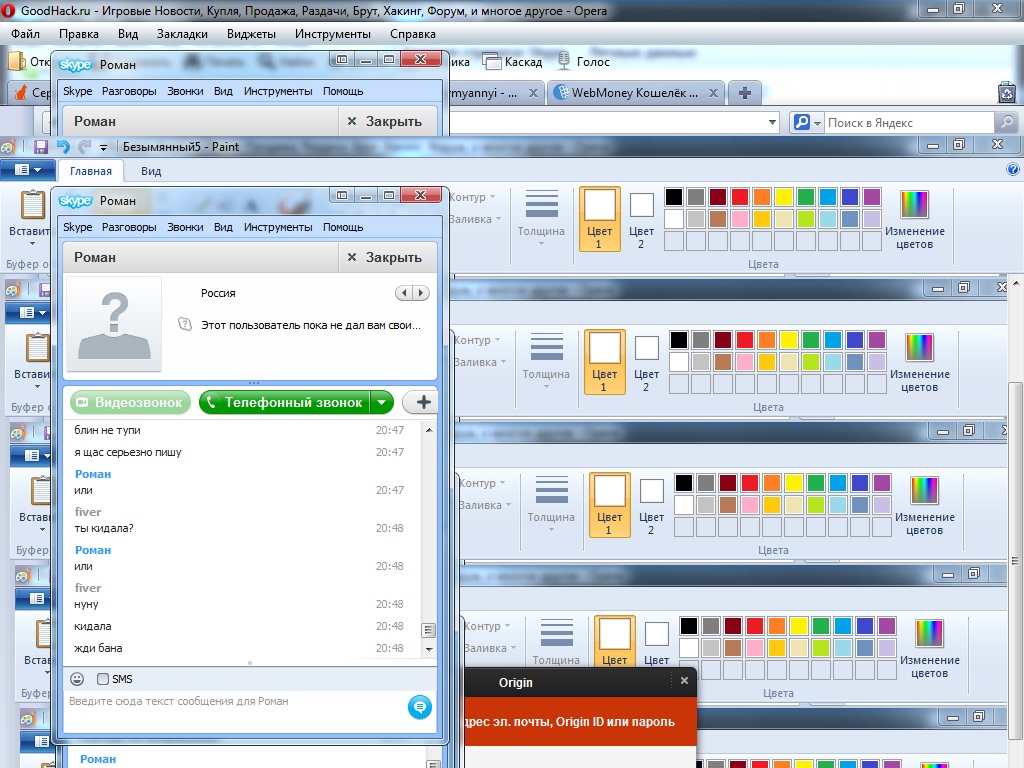
Task: Click Изменение цветов in the topmost Paint ribbon
Action: [914, 220]
